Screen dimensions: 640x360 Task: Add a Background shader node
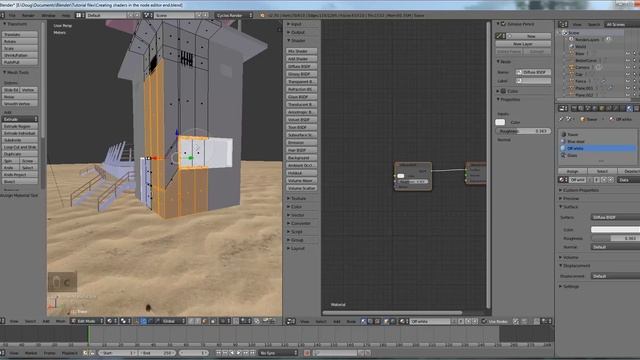click(x=302, y=158)
